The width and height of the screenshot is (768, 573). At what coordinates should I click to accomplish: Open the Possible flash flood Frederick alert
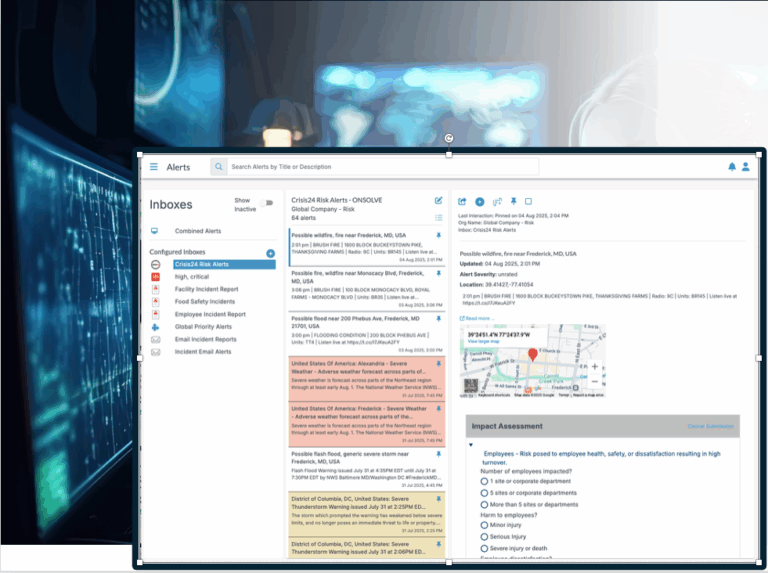click(366, 469)
